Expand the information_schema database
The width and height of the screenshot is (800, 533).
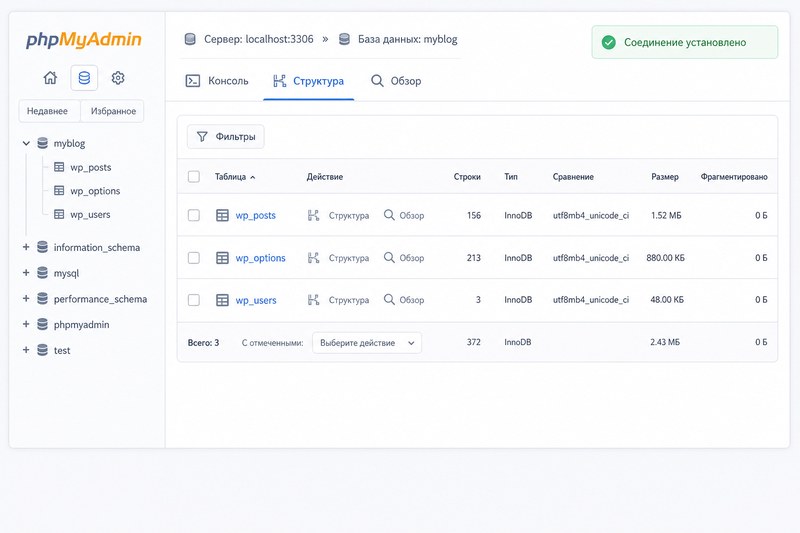[26, 247]
